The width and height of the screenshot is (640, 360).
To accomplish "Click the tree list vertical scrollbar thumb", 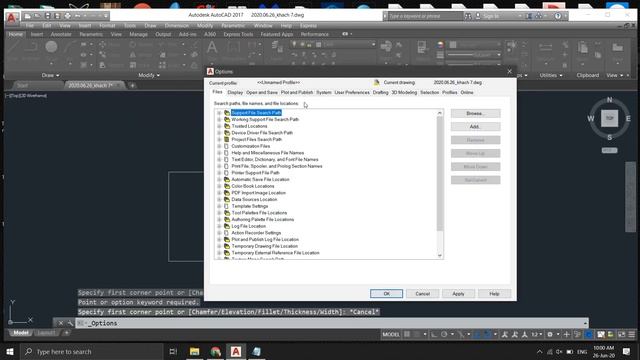I will coord(440,173).
